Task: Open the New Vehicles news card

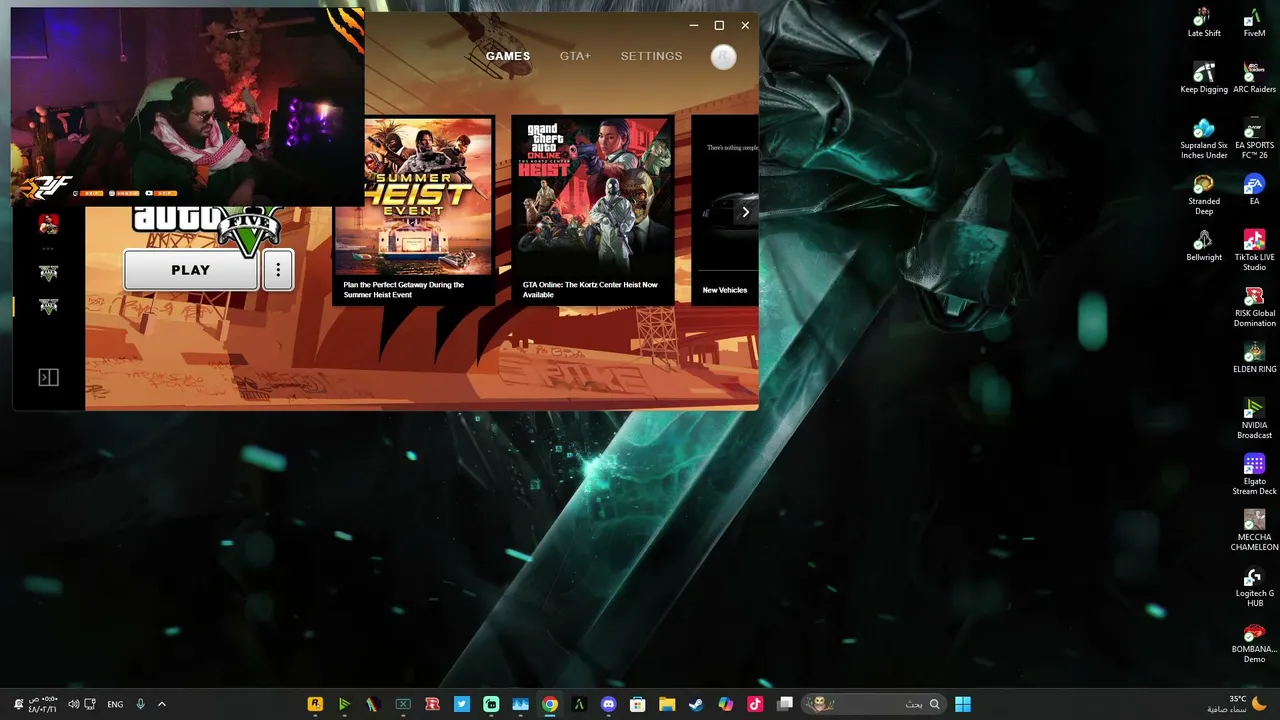Action: [725, 209]
